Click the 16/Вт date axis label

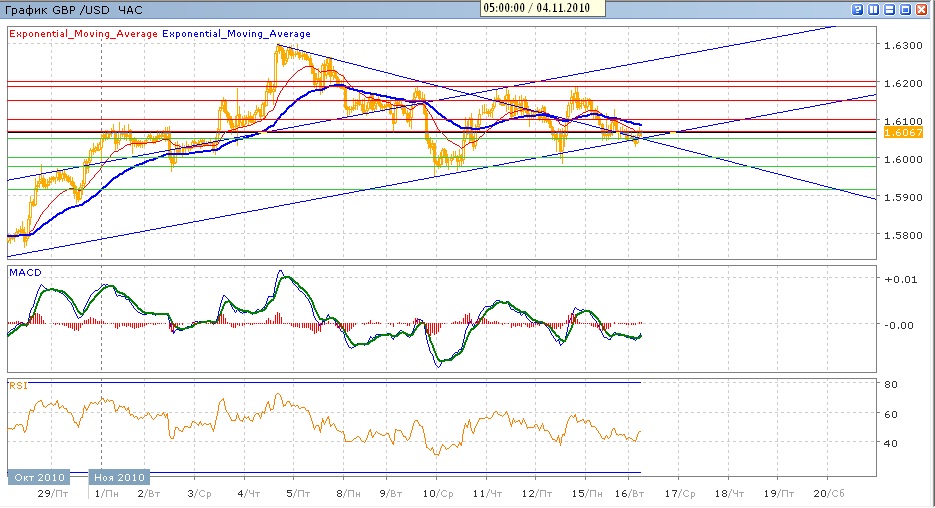[629, 494]
